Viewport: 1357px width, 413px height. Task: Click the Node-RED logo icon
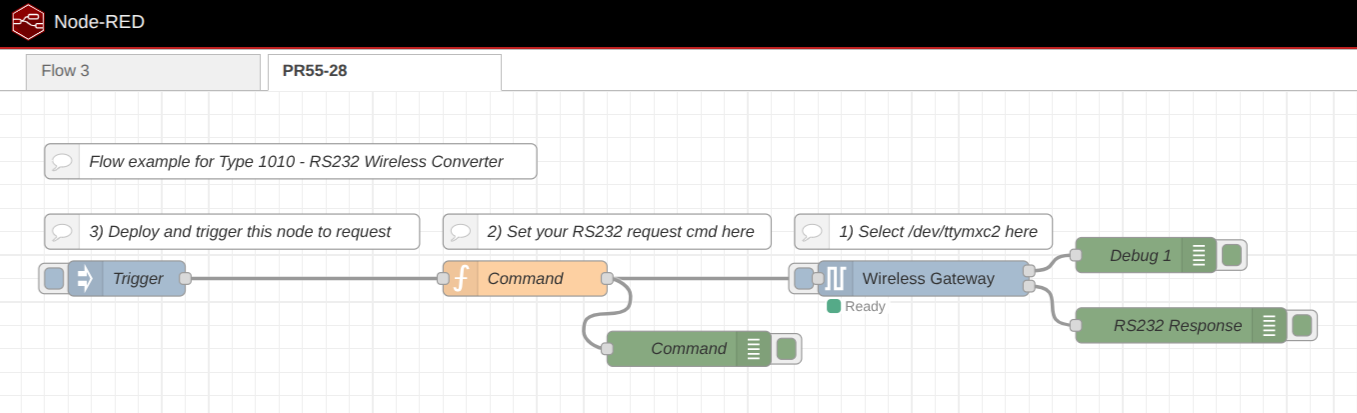[27, 21]
